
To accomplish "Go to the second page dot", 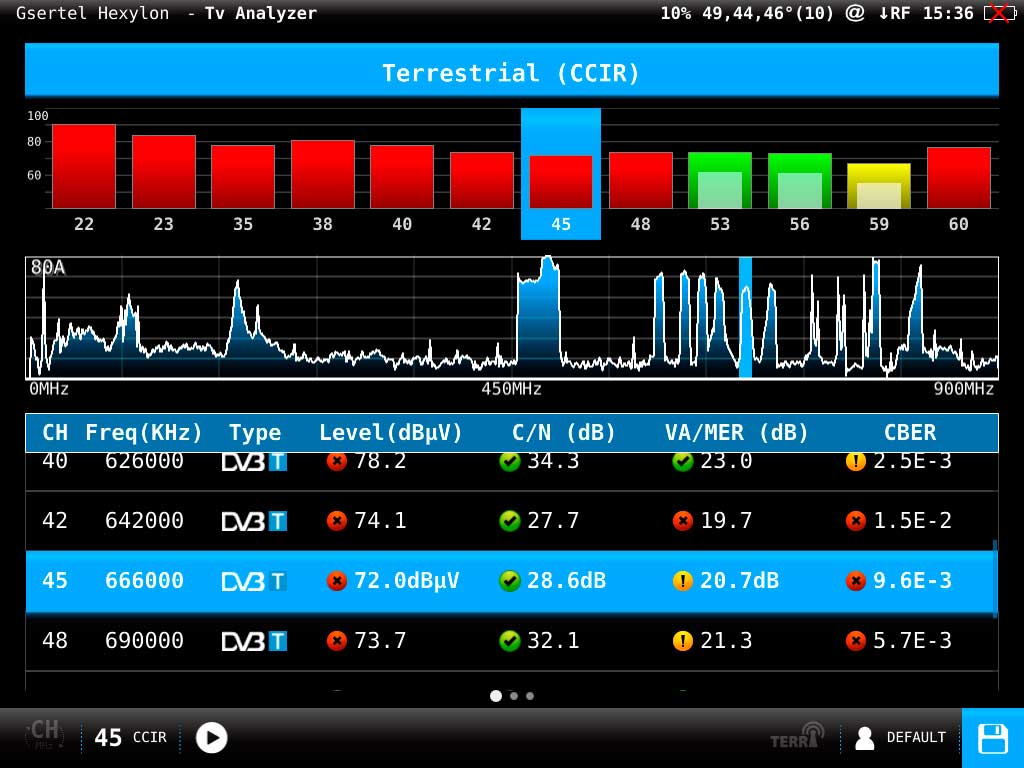I will click(514, 696).
